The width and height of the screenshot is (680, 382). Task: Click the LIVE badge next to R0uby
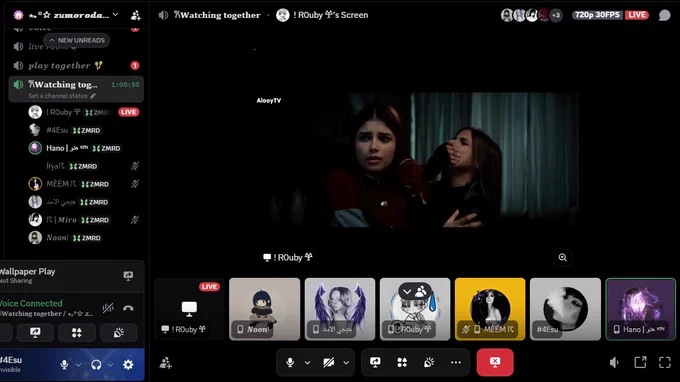click(x=129, y=112)
